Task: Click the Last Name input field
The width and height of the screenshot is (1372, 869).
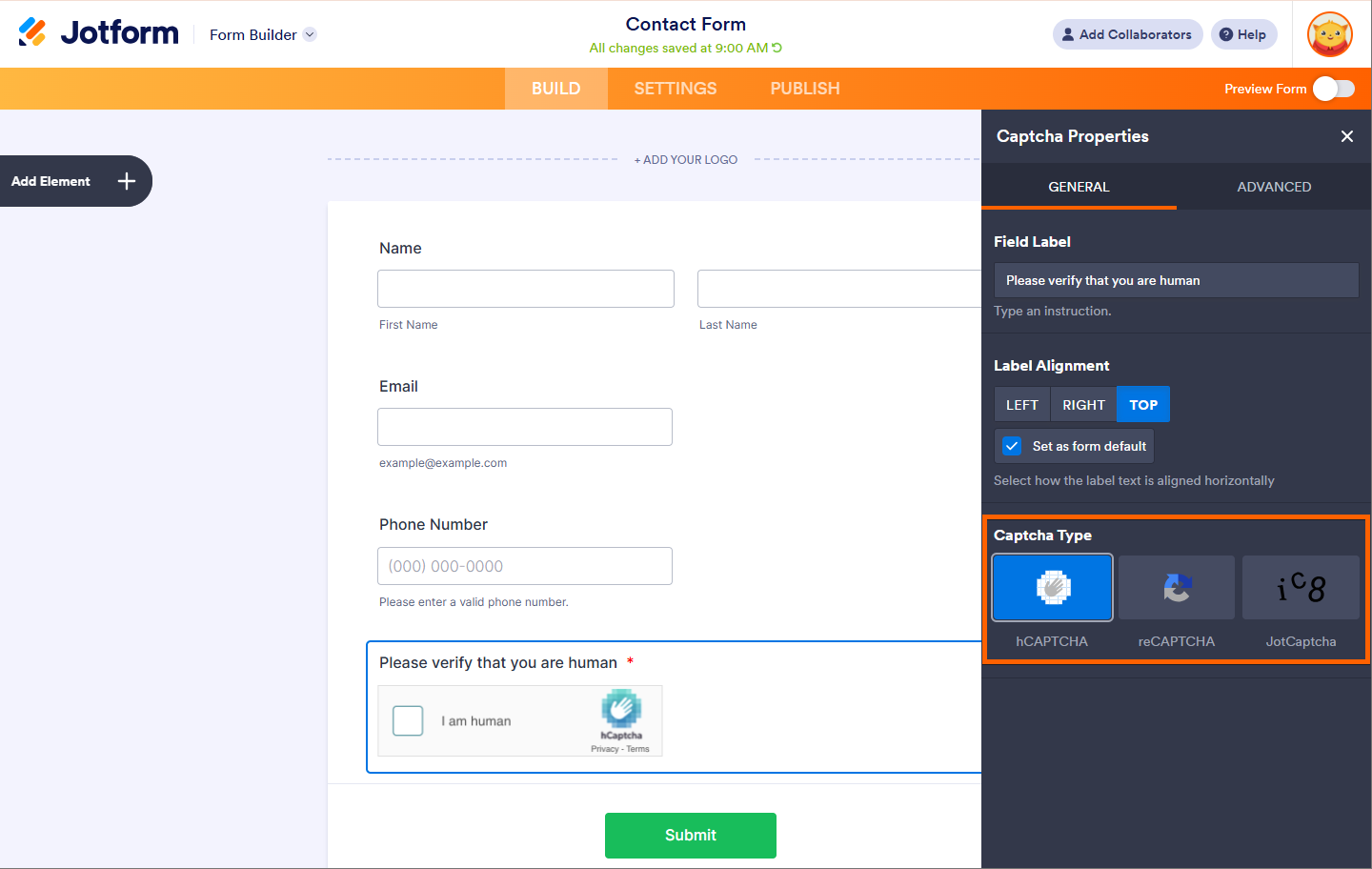Action: [x=839, y=289]
